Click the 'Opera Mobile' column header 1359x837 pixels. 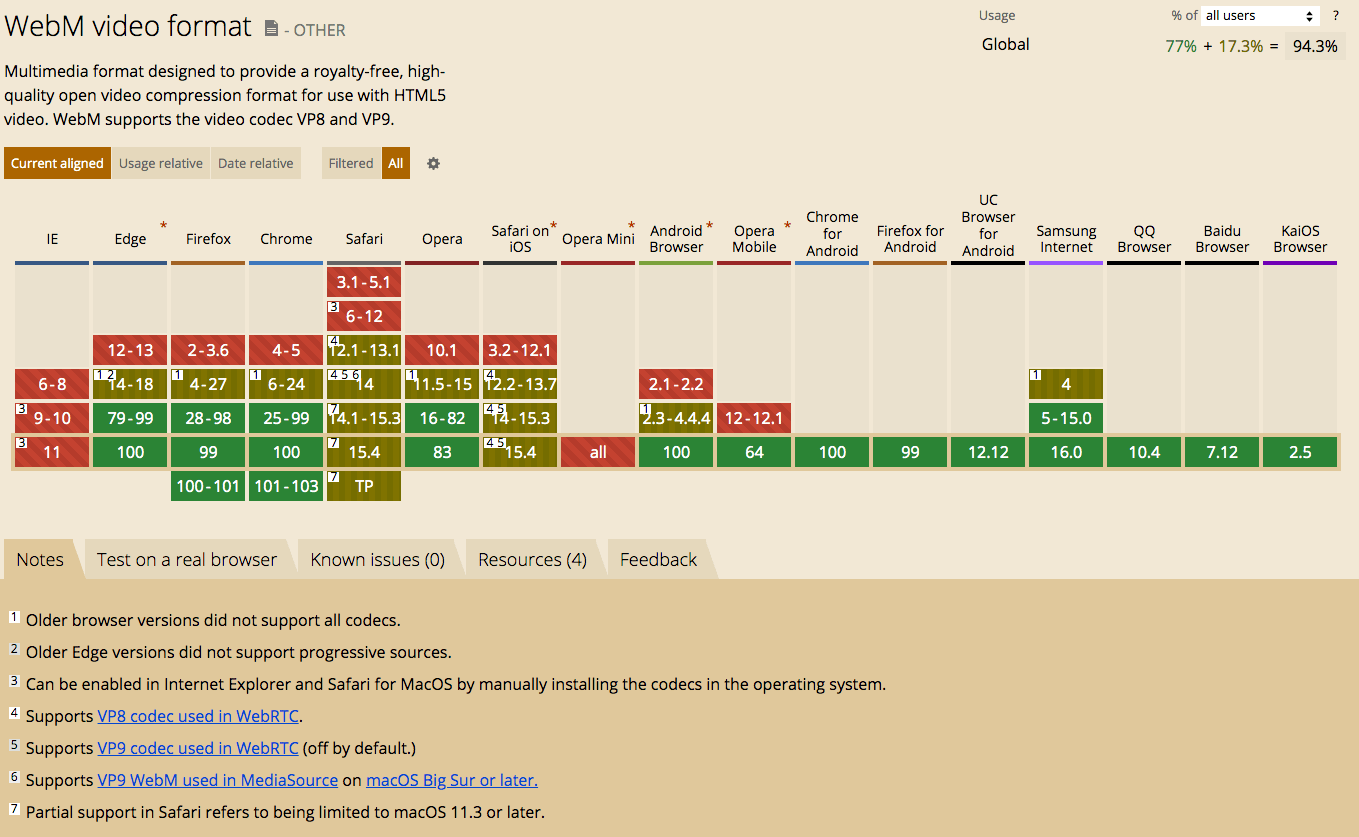click(x=754, y=239)
